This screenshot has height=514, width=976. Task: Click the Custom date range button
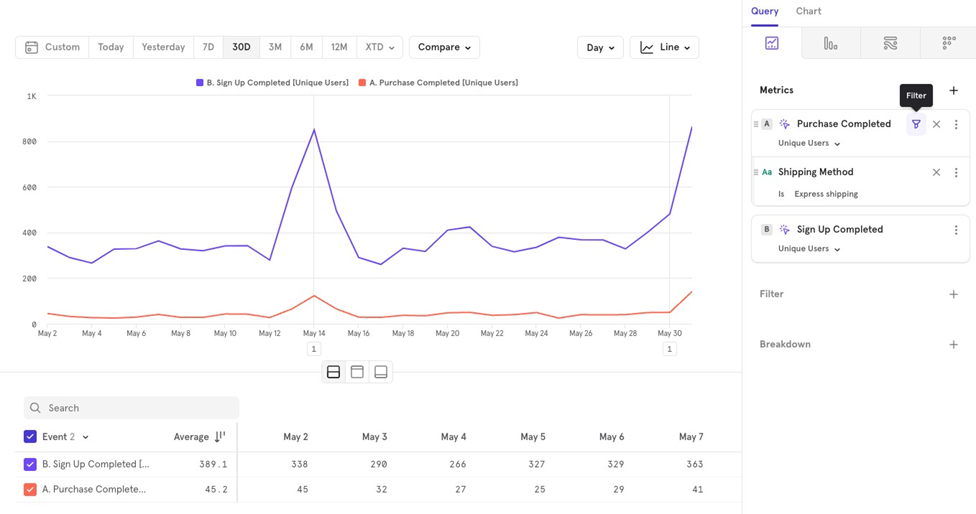pos(52,47)
